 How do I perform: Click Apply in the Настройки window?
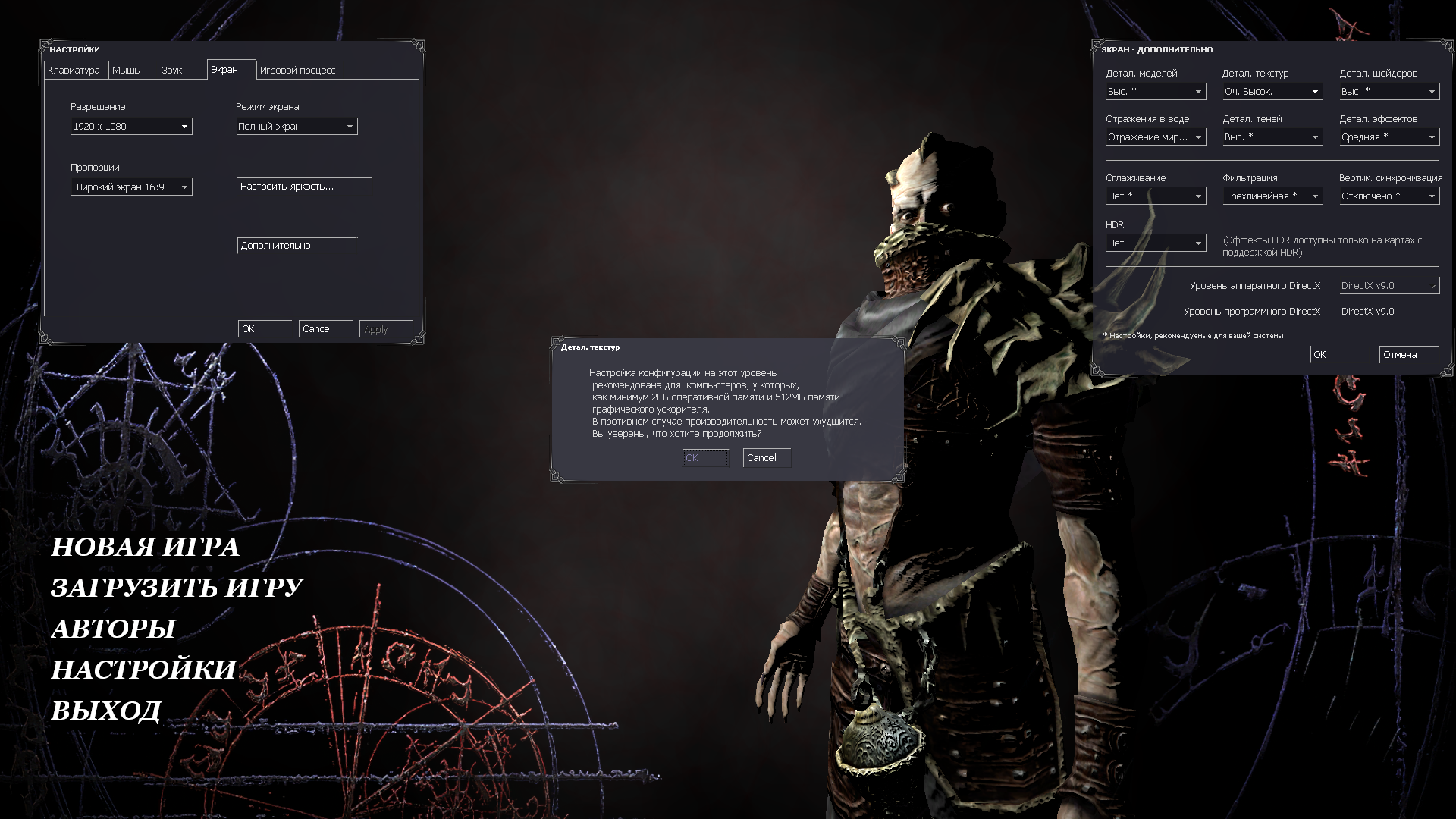pos(386,329)
